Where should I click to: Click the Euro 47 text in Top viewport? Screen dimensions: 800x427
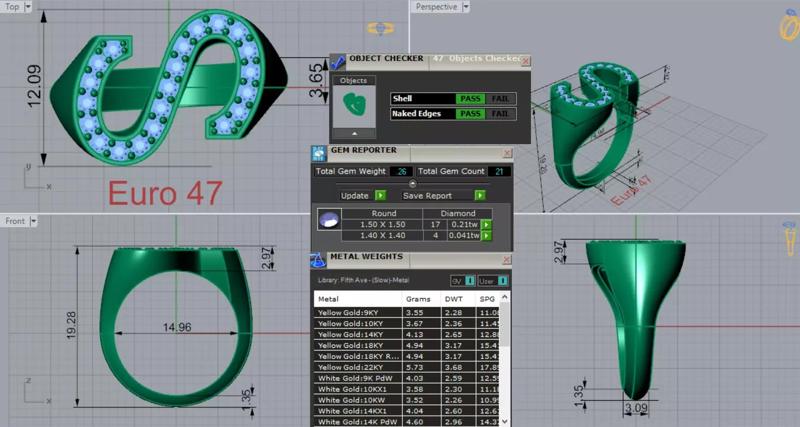tap(165, 193)
